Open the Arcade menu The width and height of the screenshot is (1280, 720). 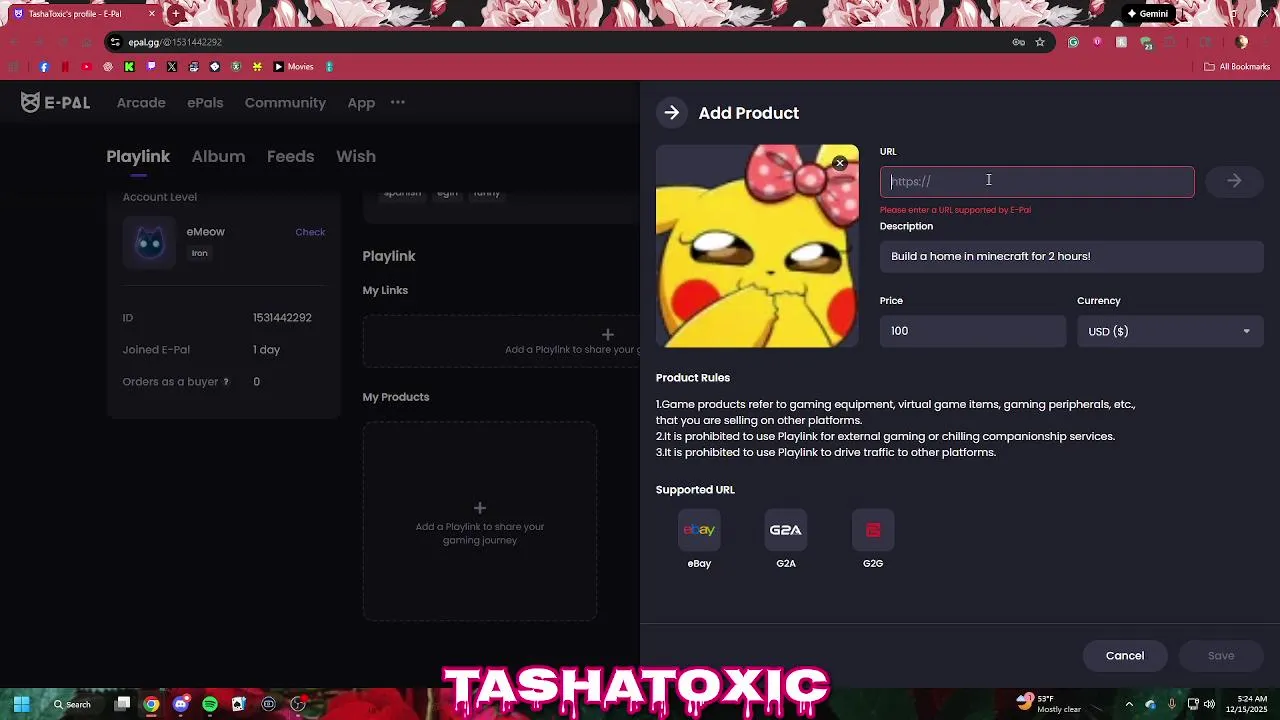(141, 103)
